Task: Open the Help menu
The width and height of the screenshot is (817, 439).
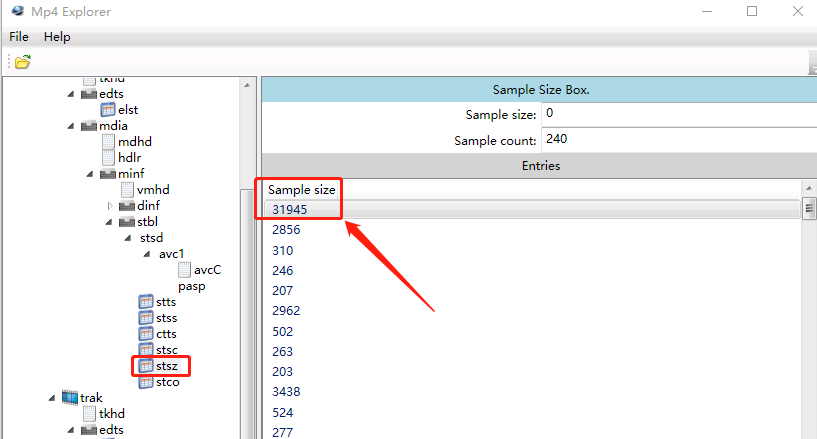Action: [57, 37]
